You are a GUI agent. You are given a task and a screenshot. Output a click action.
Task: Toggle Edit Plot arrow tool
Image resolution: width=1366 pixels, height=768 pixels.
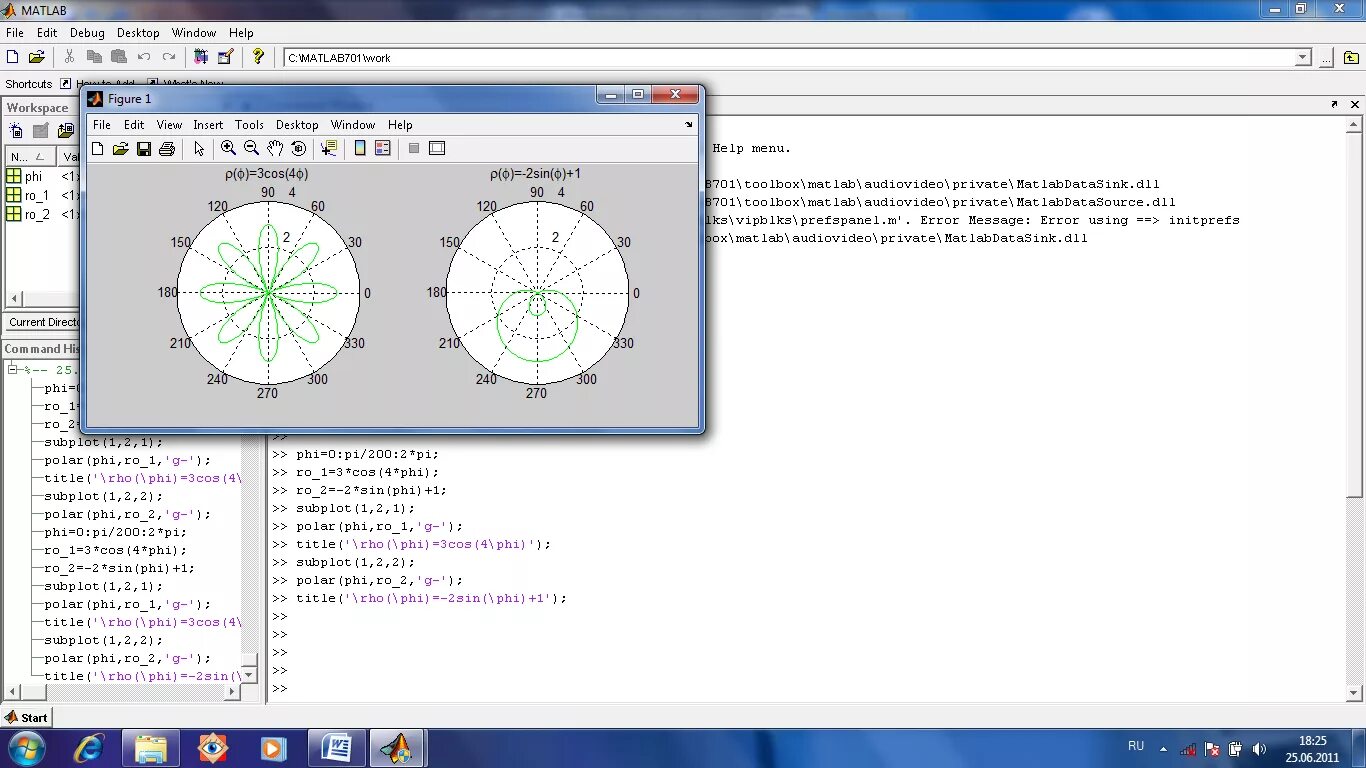coord(199,149)
